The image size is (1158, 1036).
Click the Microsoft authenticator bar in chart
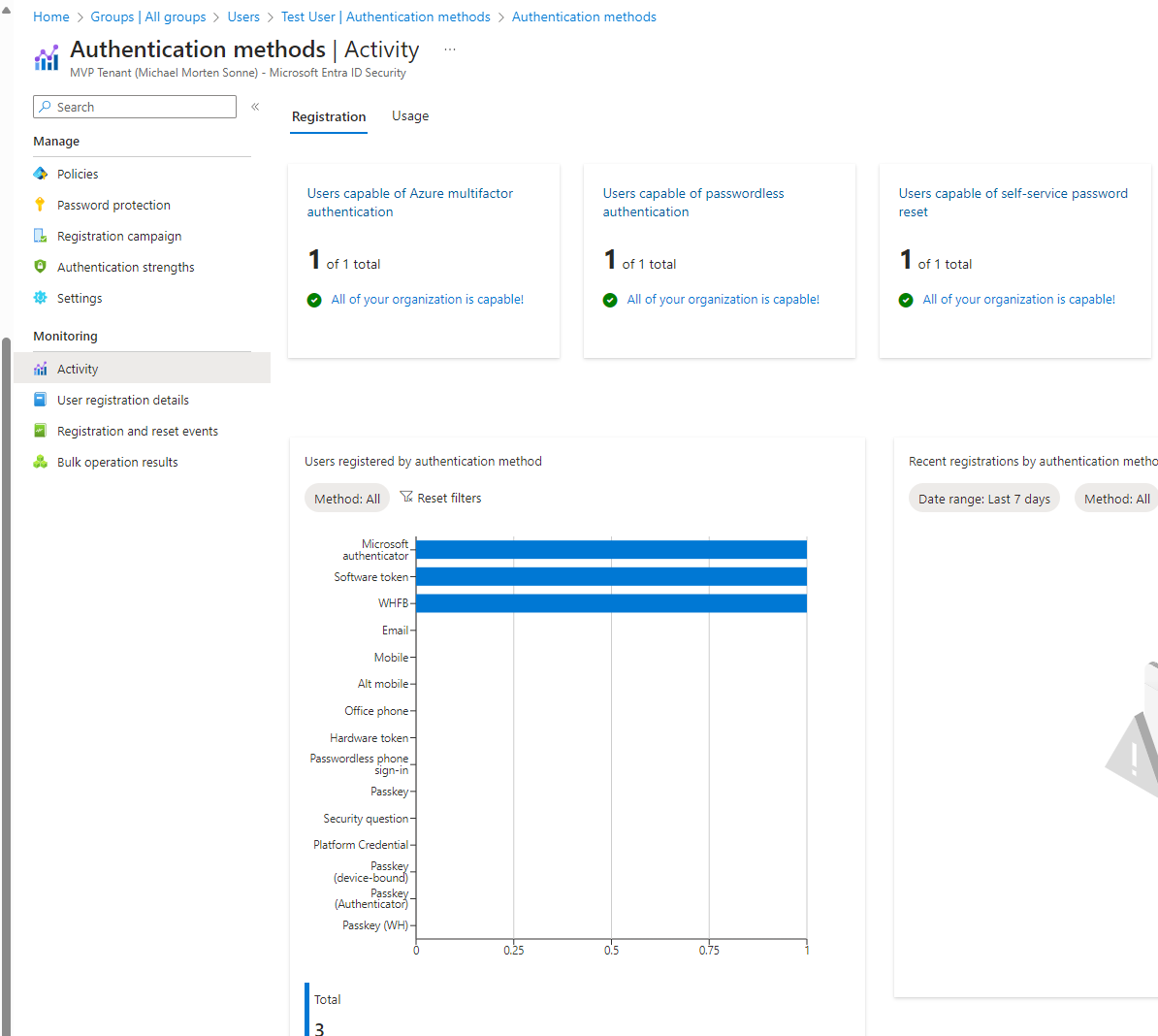(611, 550)
